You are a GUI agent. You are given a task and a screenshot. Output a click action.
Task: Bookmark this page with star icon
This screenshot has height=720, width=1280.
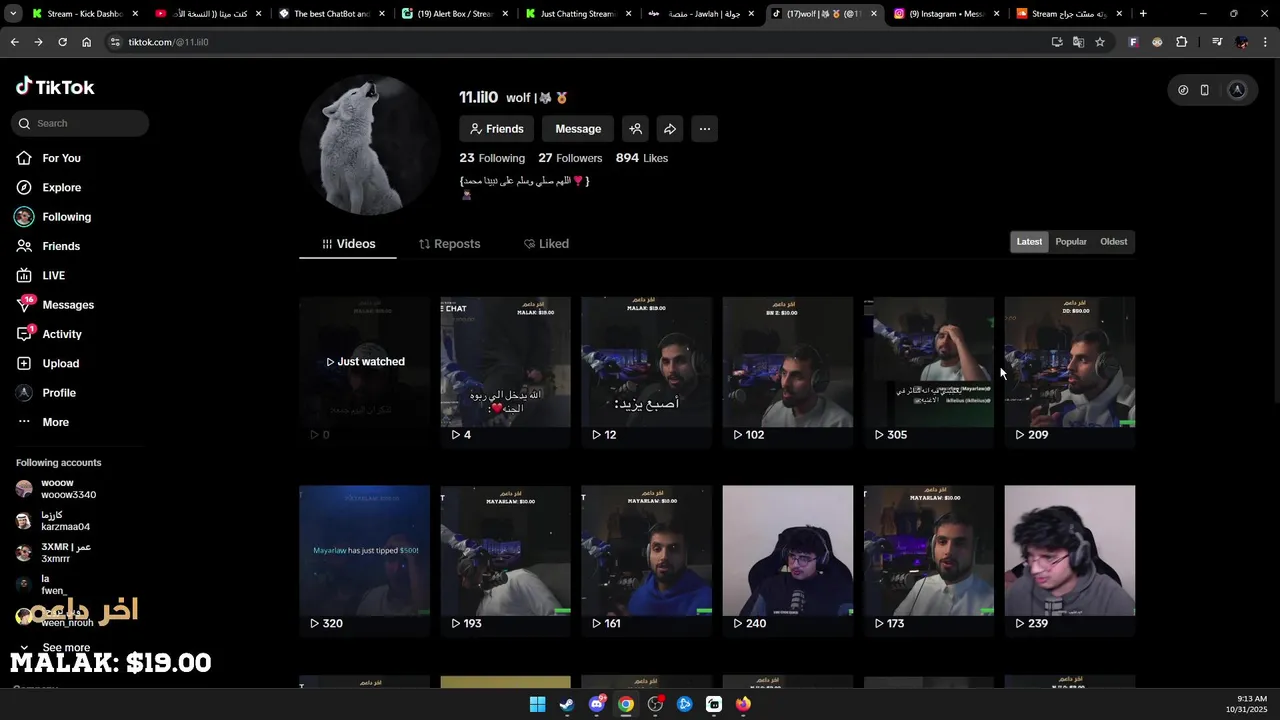pyautogui.click(x=1100, y=42)
